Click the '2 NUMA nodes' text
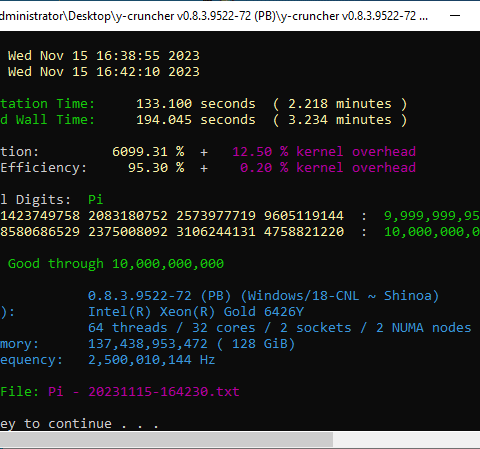 424,328
